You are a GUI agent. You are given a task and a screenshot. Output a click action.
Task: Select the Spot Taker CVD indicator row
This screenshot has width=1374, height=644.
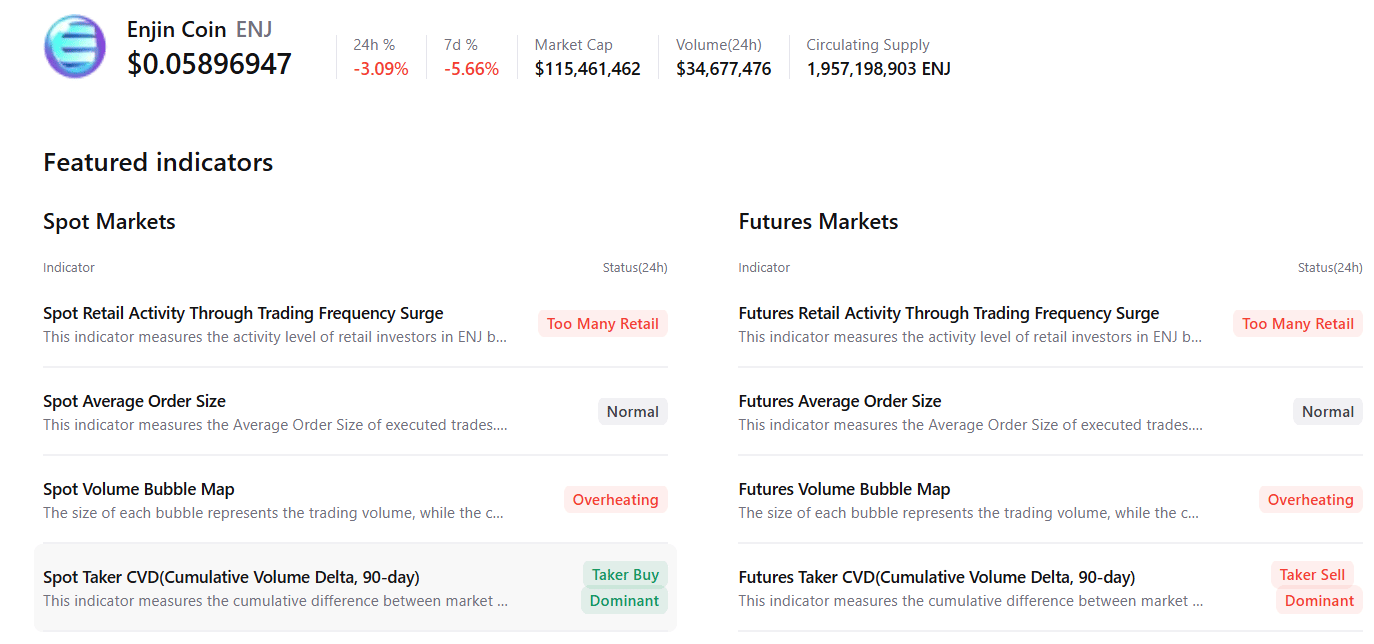click(x=231, y=578)
